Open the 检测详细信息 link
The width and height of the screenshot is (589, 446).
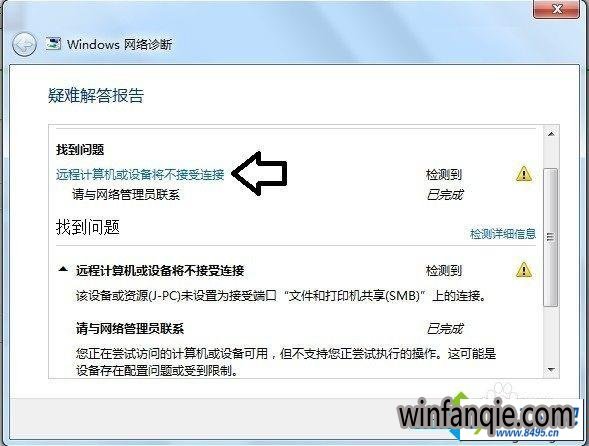pos(503,234)
